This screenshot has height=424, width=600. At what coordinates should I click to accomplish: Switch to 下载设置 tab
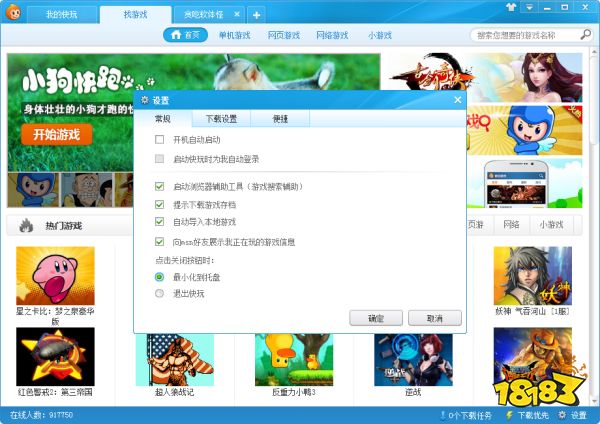point(222,119)
